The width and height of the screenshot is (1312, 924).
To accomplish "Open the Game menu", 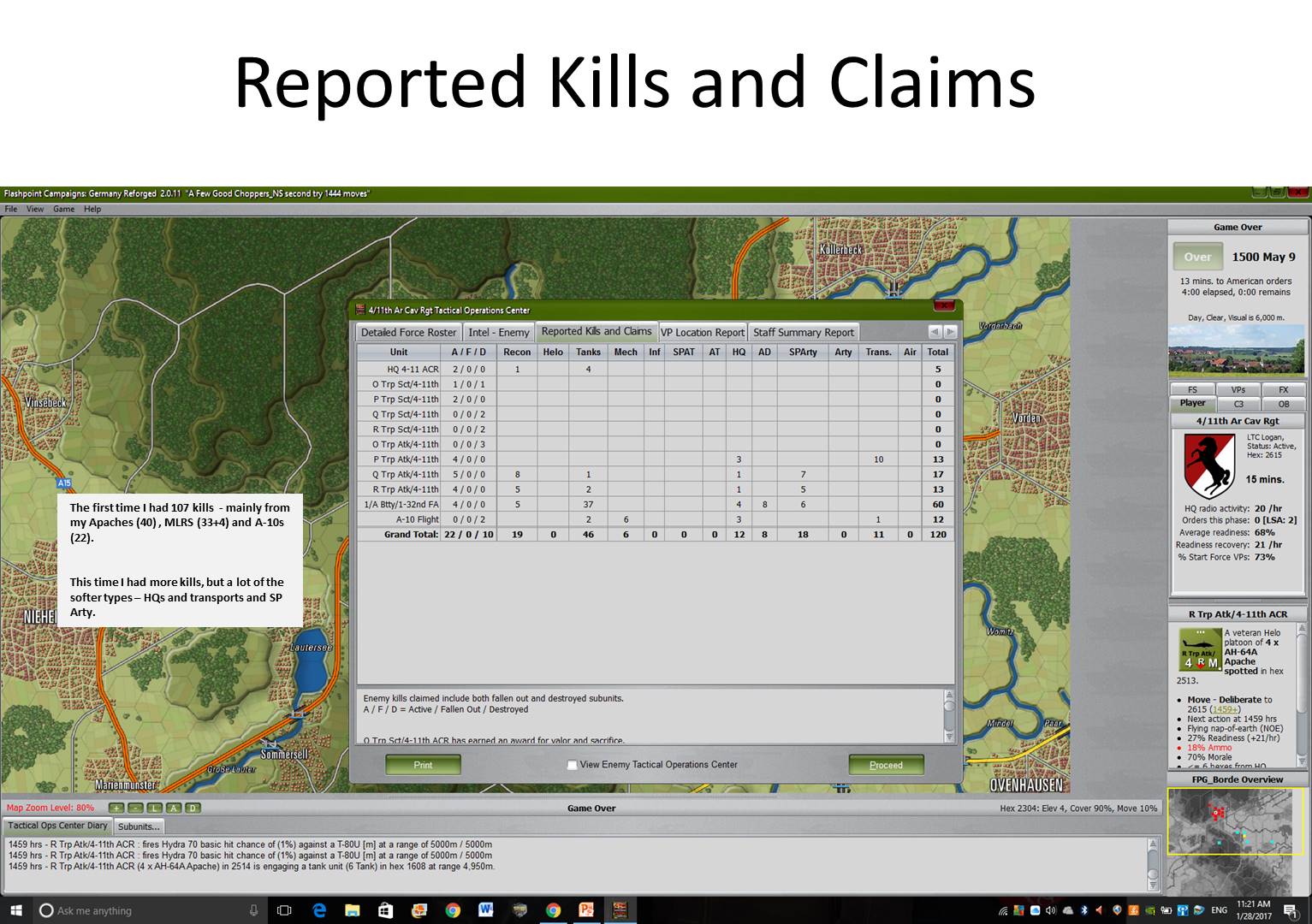I will pyautogui.click(x=64, y=209).
